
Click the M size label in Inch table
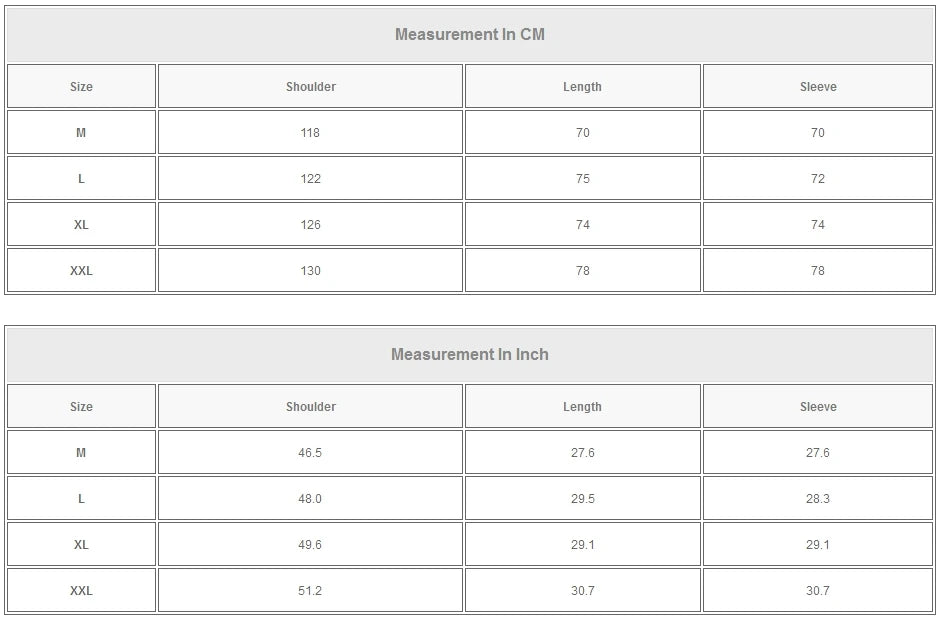coord(81,453)
